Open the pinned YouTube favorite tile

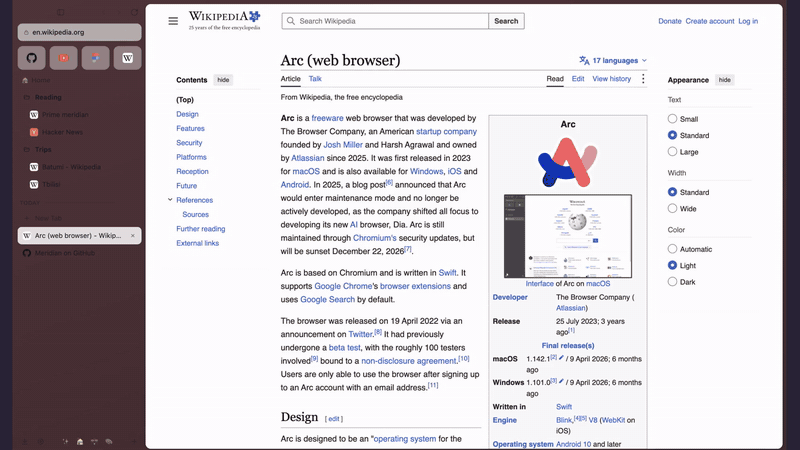point(64,58)
